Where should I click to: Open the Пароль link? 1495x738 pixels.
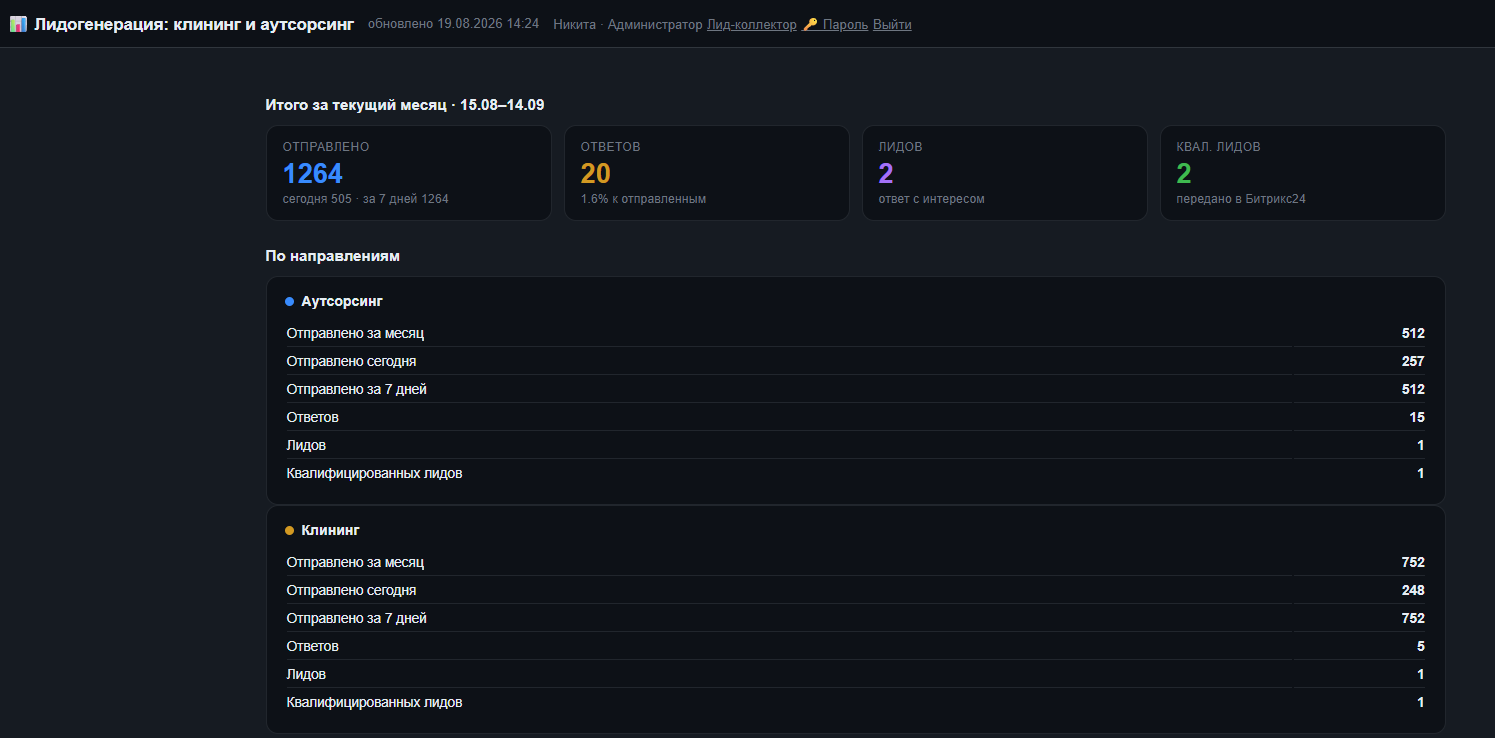click(x=845, y=24)
